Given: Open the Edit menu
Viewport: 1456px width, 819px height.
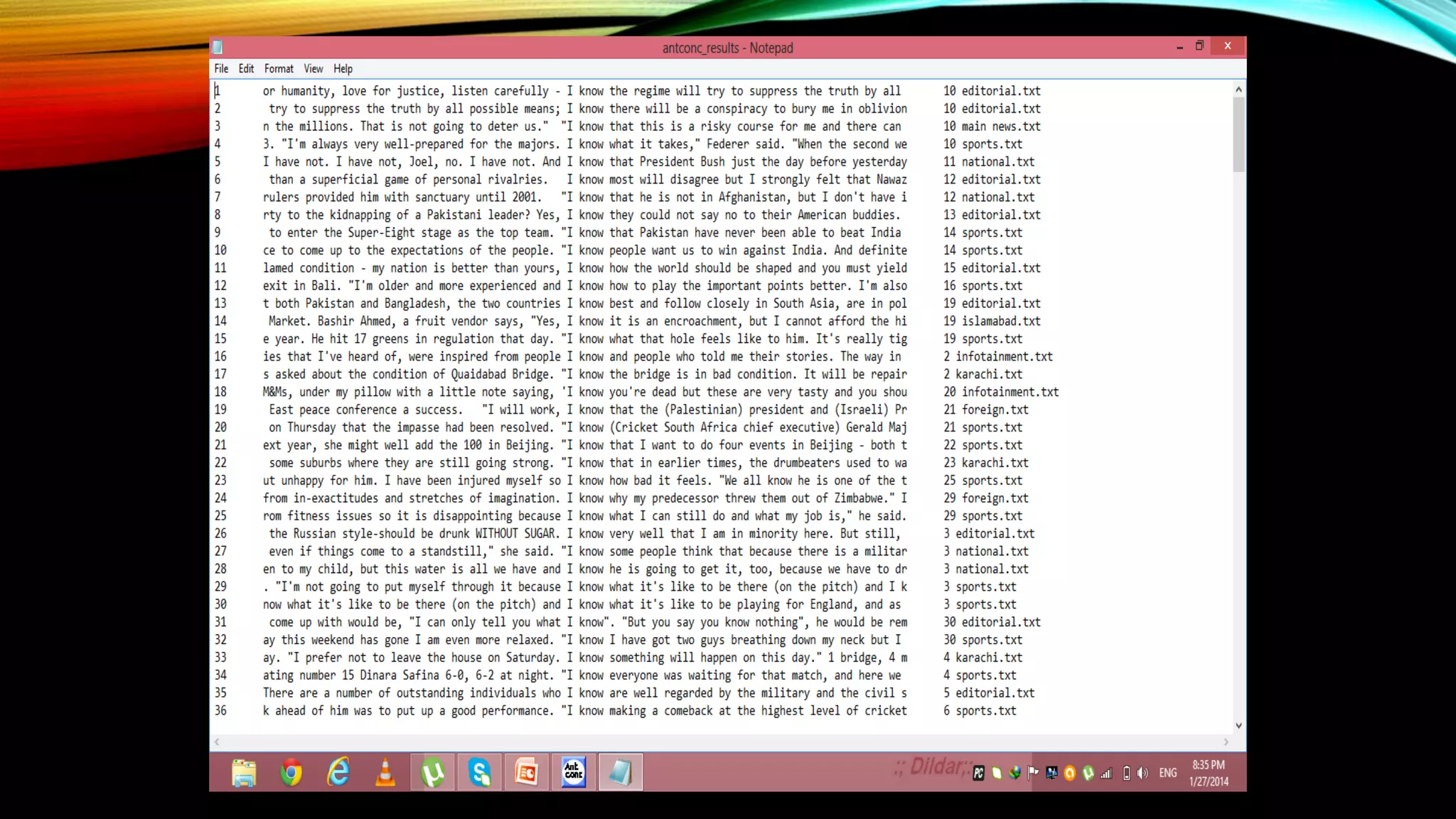Looking at the screenshot, I should 246,69.
